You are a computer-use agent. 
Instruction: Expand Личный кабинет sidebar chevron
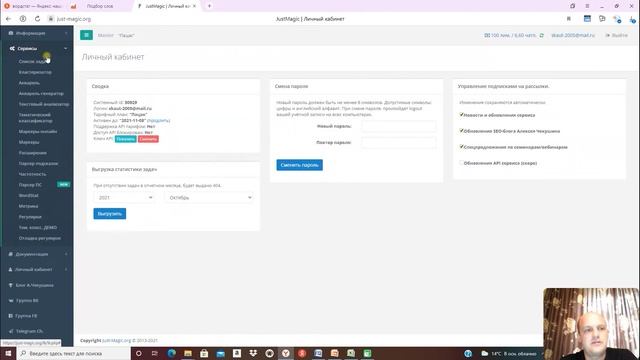tap(66, 269)
